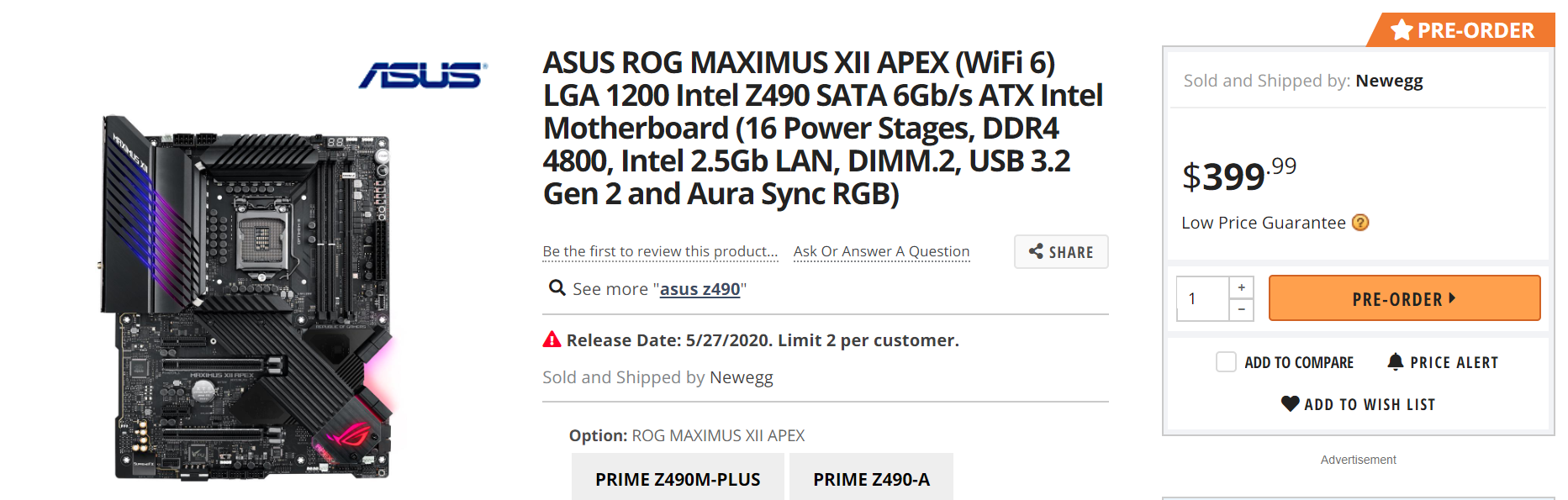Image resolution: width=1568 pixels, height=500 pixels.
Task: Click the release date warning icon
Action: point(552,339)
